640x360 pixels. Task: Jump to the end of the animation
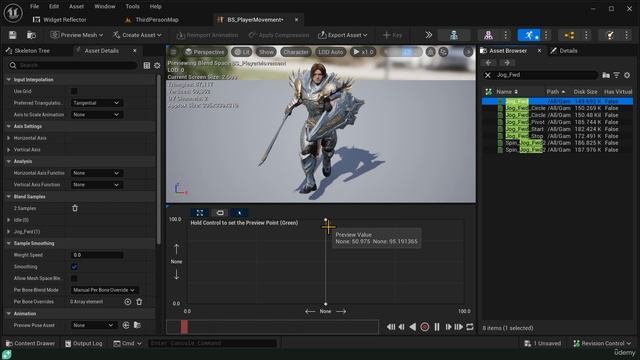(x=458, y=327)
